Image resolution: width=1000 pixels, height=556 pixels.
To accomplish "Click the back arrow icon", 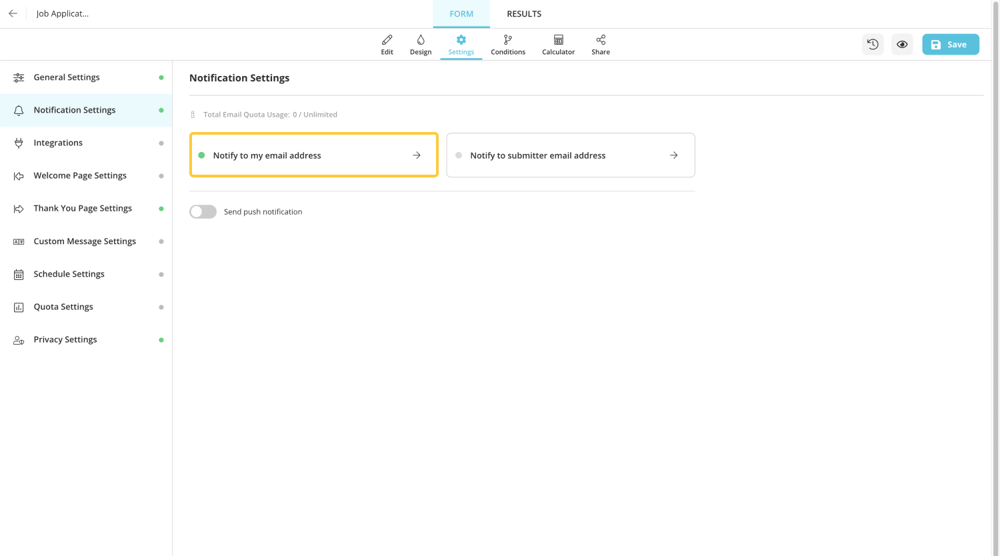I will (x=13, y=14).
